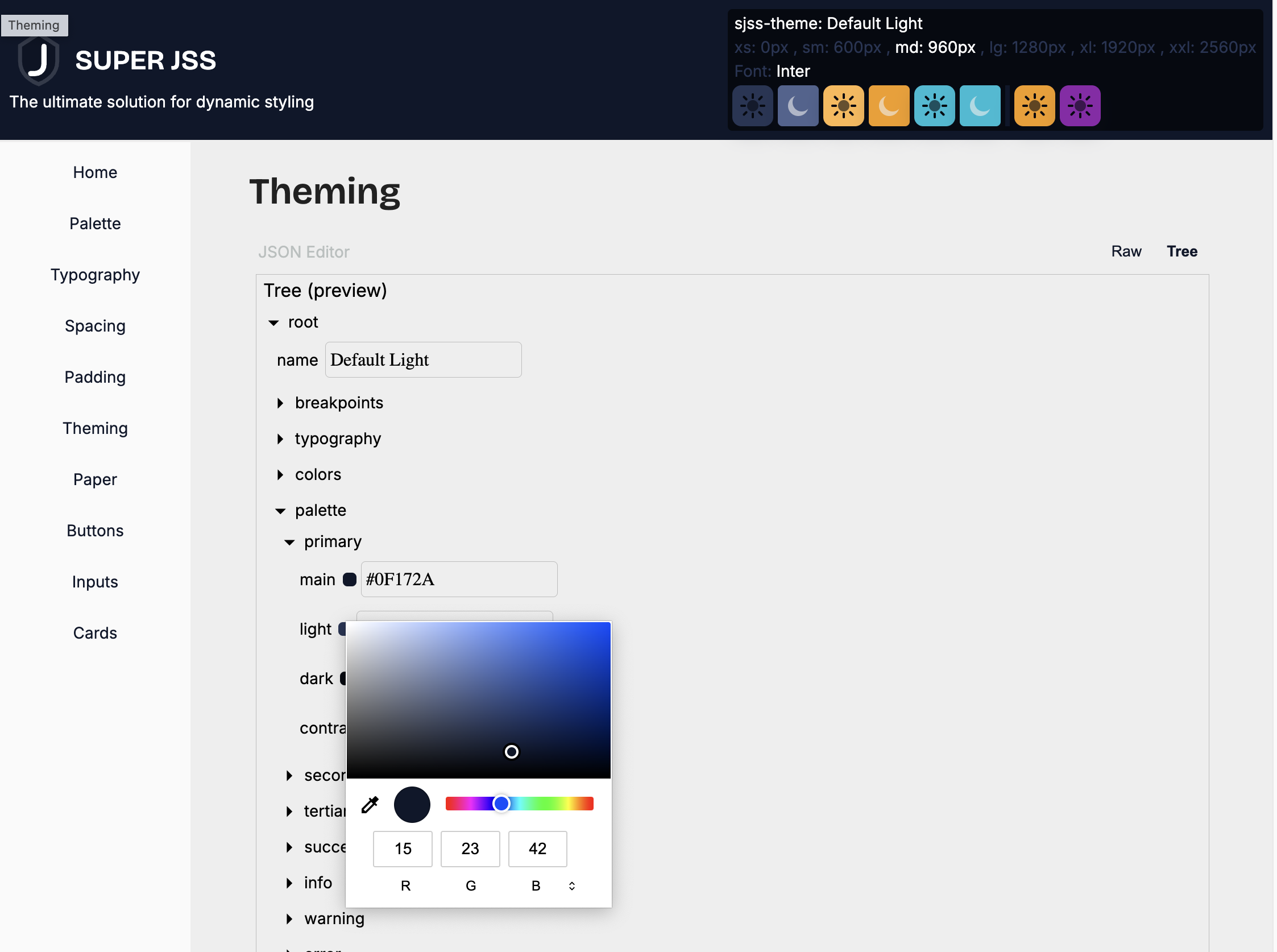
Task: Switch editor to Raw view
Action: pyautogui.click(x=1126, y=251)
